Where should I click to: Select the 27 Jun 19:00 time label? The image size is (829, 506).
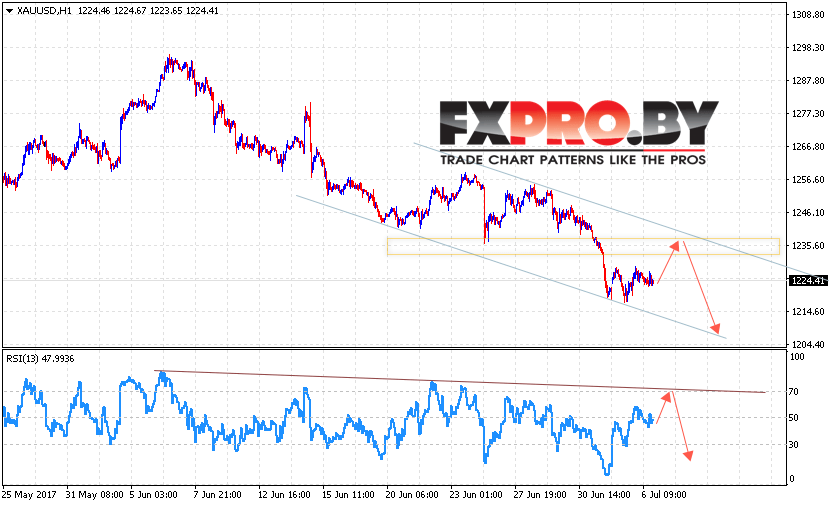(x=540, y=495)
